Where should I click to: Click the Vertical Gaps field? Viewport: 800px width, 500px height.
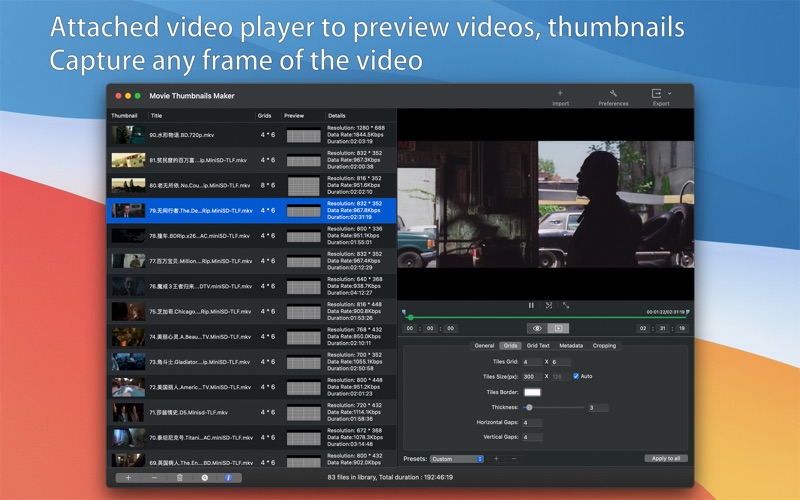pyautogui.click(x=532, y=437)
